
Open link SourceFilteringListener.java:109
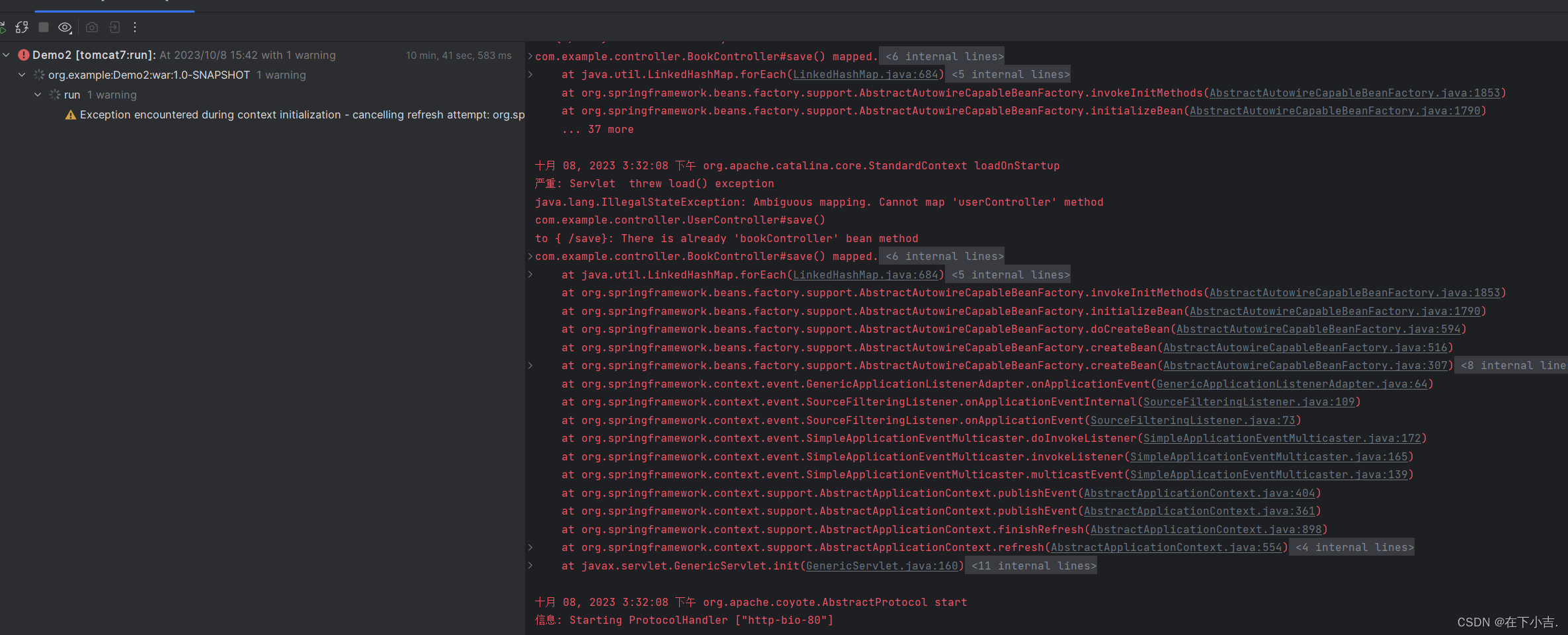point(1249,402)
